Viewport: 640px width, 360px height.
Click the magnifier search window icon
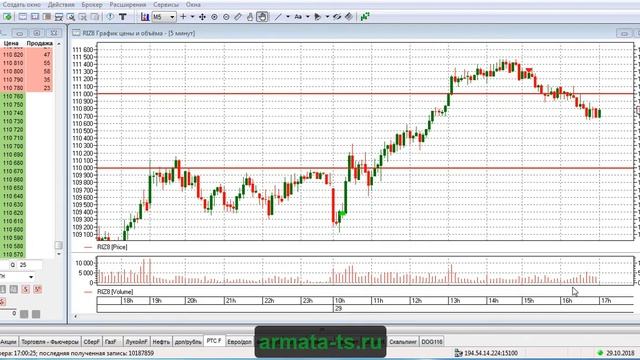[71, 17]
